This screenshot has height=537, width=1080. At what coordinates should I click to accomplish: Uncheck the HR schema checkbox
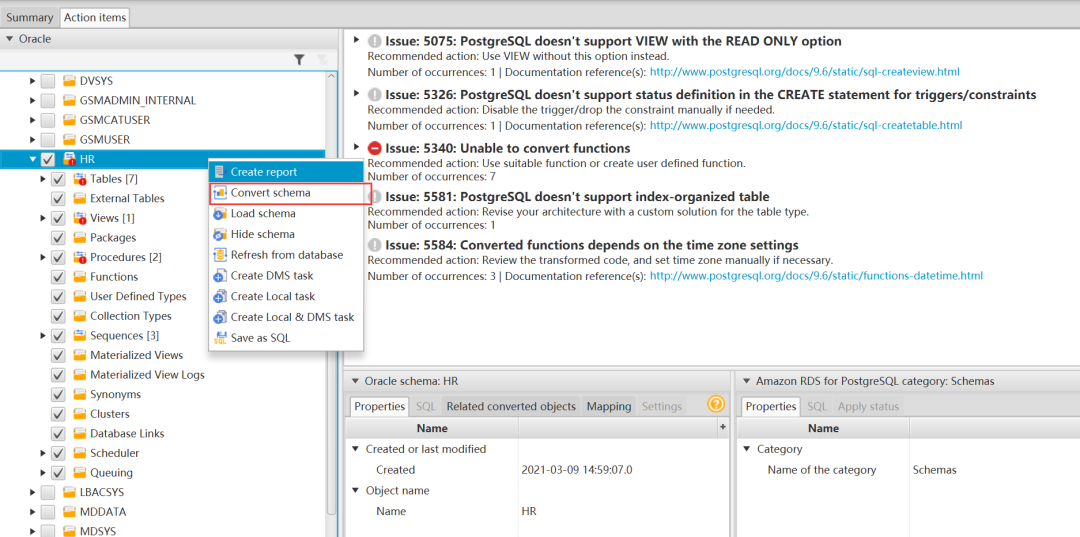48,159
